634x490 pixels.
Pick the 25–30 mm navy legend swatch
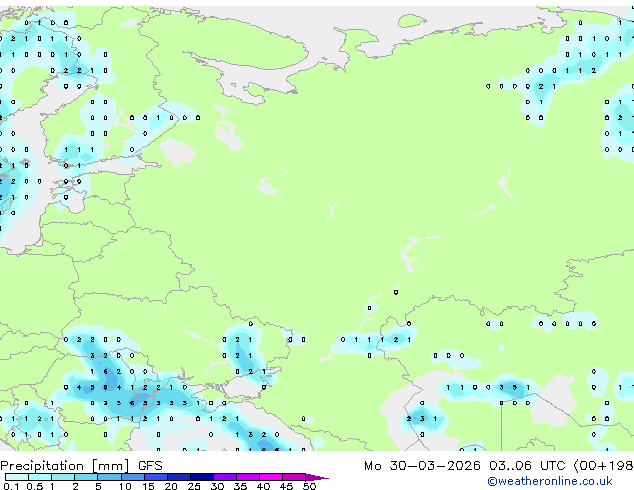[202, 477]
